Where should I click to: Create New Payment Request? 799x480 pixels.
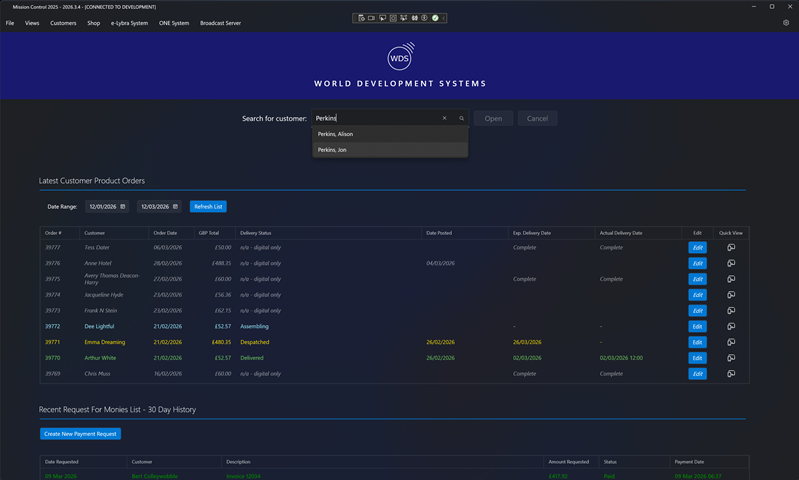point(81,434)
